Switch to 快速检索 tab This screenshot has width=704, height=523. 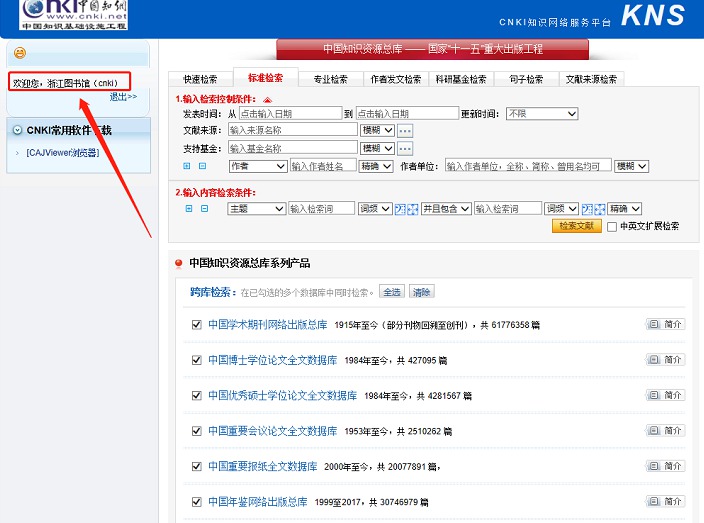[x=200, y=79]
